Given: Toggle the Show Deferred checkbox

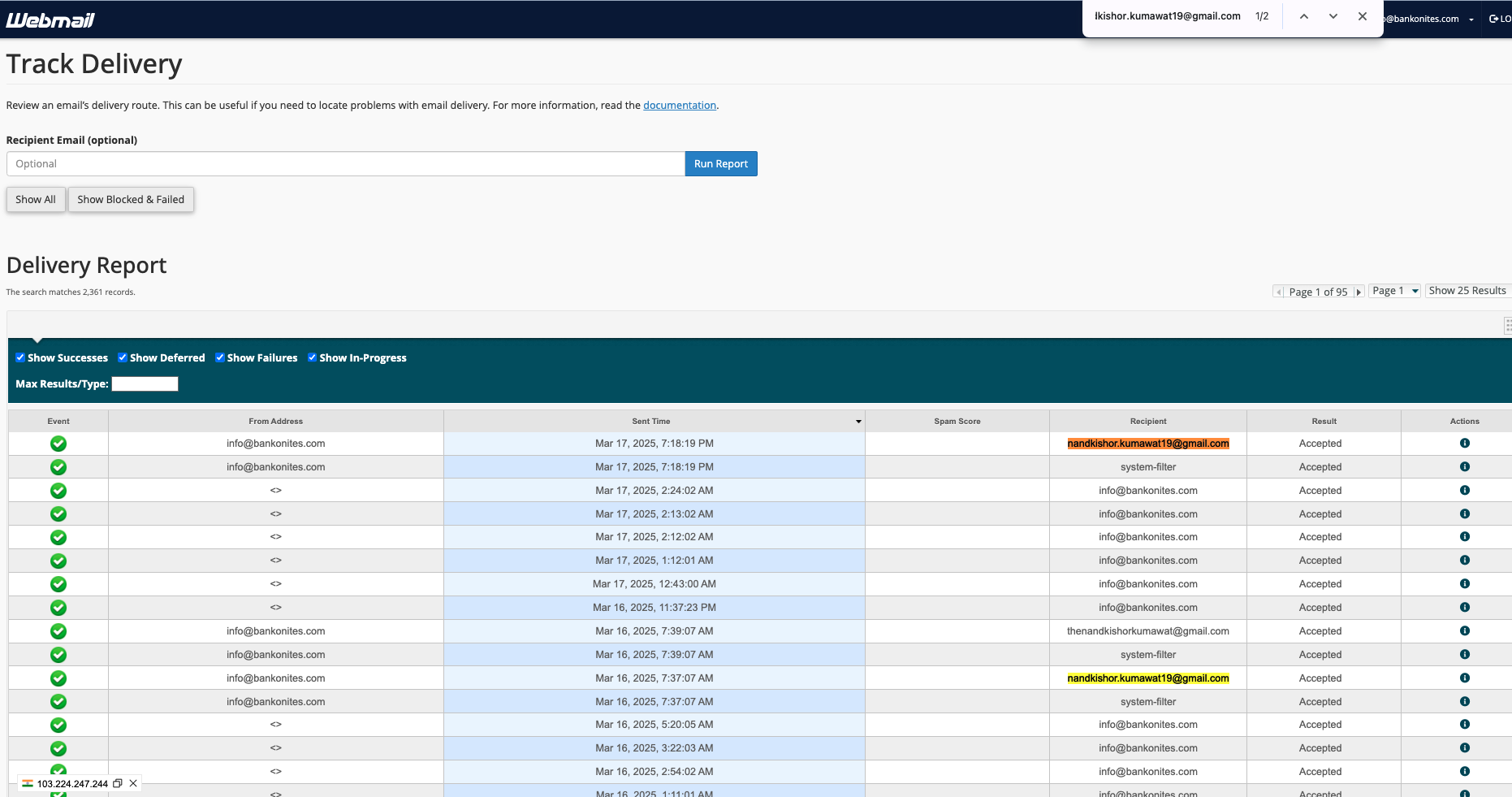Looking at the screenshot, I should pyautogui.click(x=123, y=357).
